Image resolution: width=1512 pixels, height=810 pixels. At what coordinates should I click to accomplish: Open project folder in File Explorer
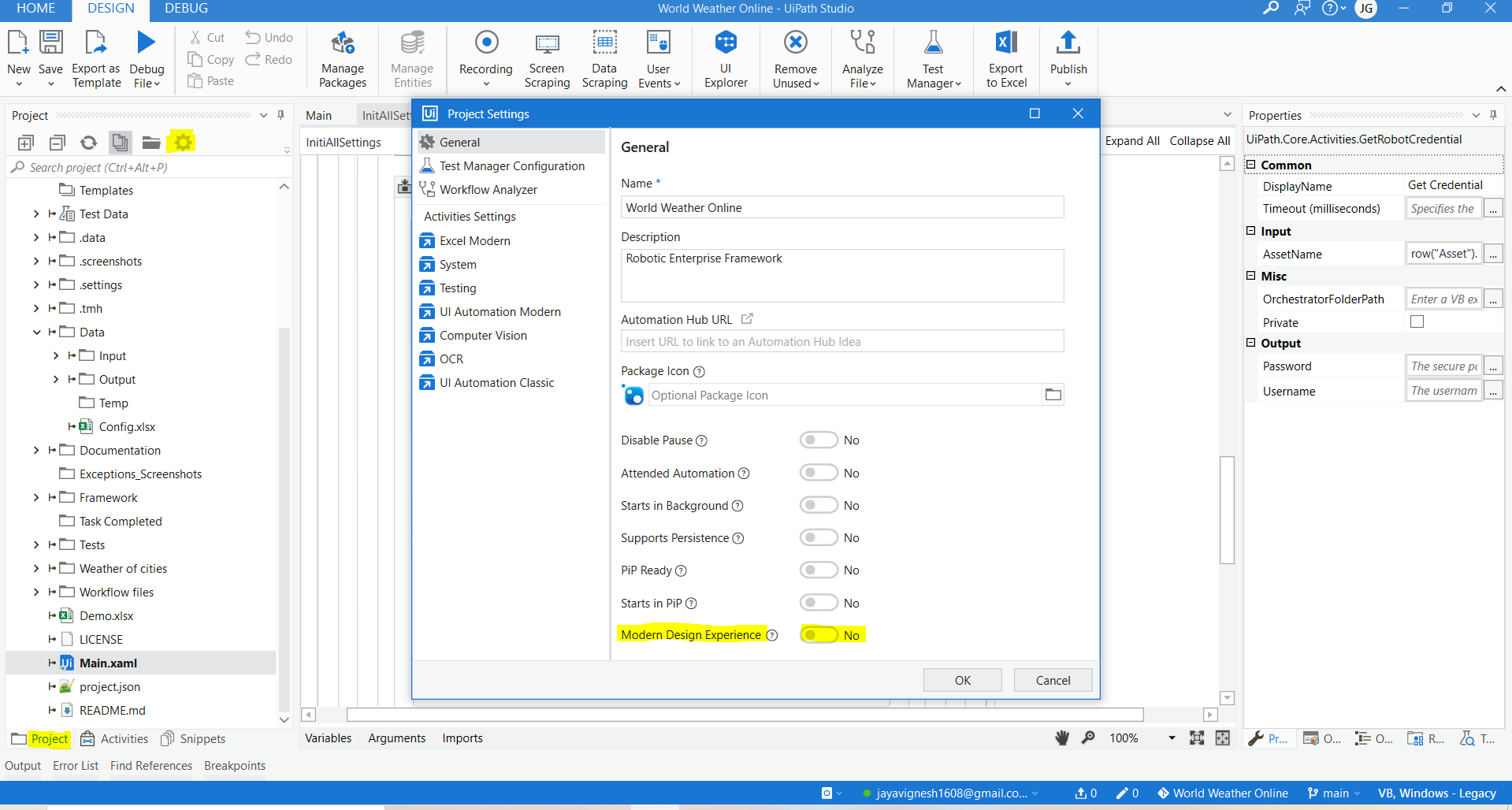151,143
